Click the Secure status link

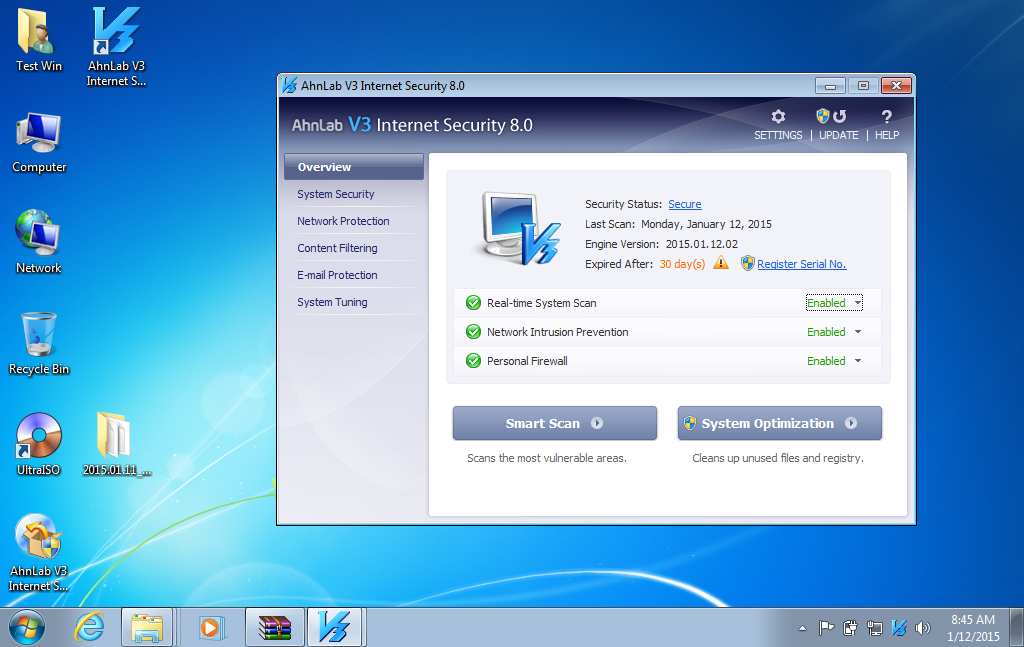pos(684,204)
